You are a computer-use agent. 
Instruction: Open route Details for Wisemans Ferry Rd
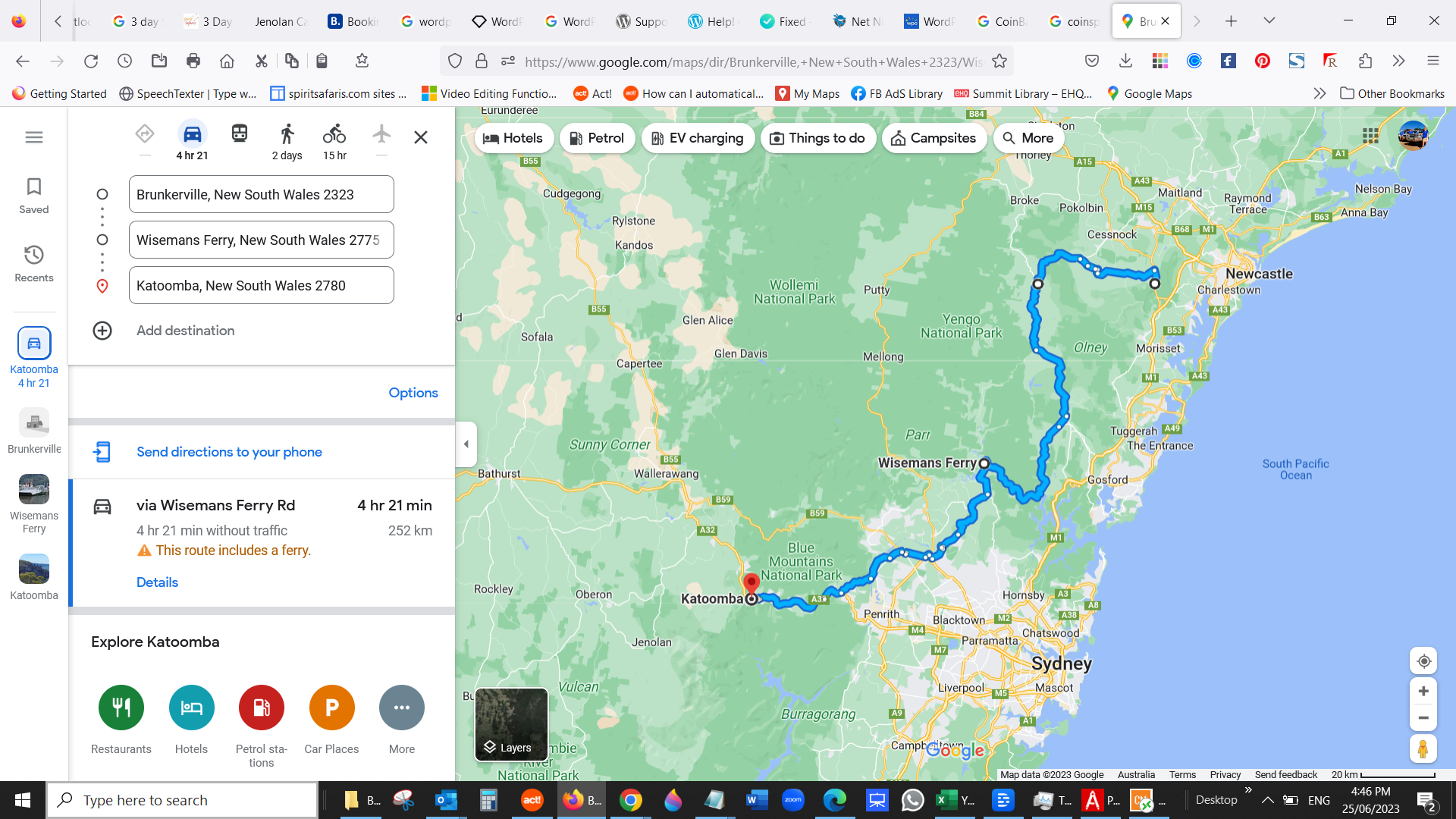(x=157, y=582)
